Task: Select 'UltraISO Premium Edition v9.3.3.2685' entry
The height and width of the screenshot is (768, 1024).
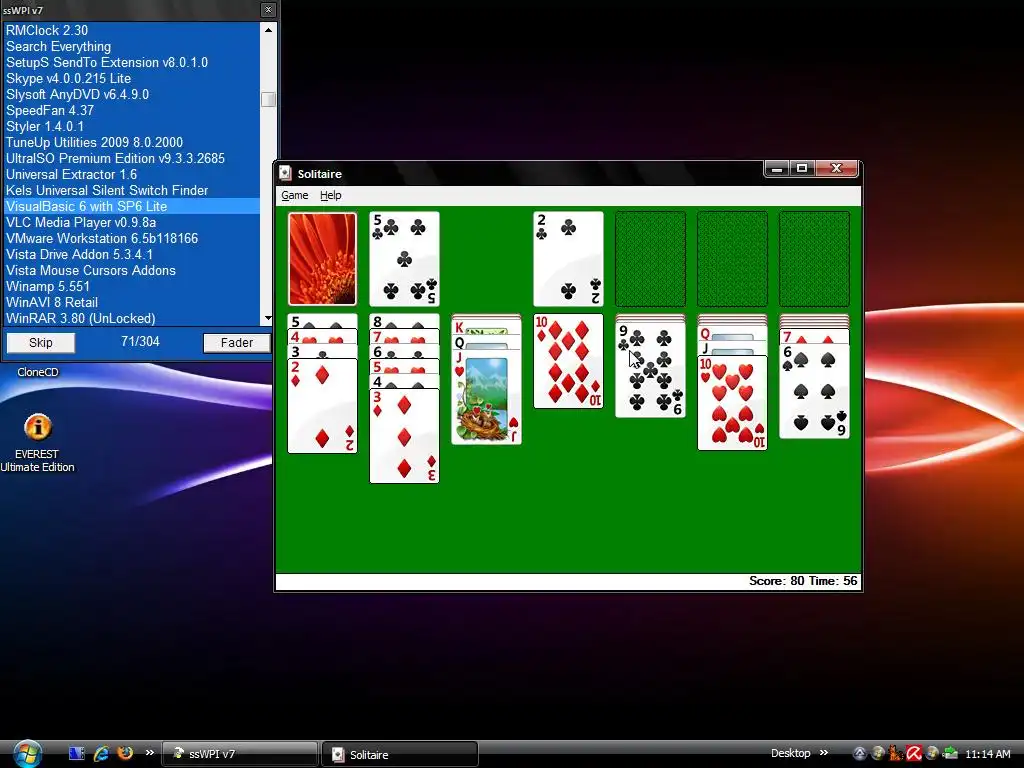Action: [131, 158]
